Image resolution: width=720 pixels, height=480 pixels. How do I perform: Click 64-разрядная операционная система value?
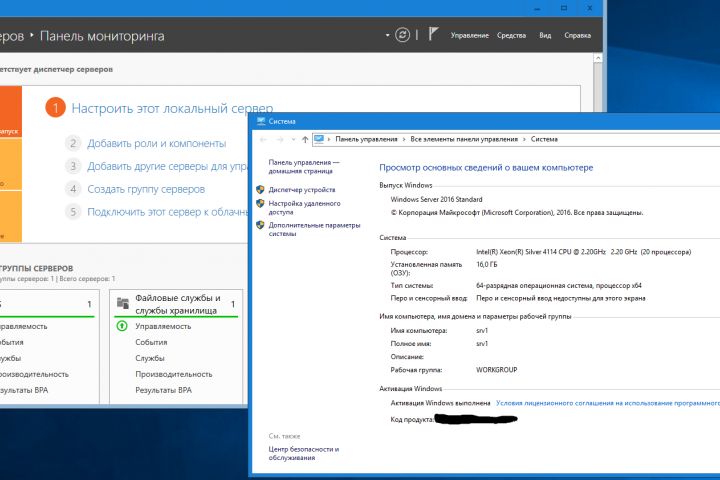[558, 286]
